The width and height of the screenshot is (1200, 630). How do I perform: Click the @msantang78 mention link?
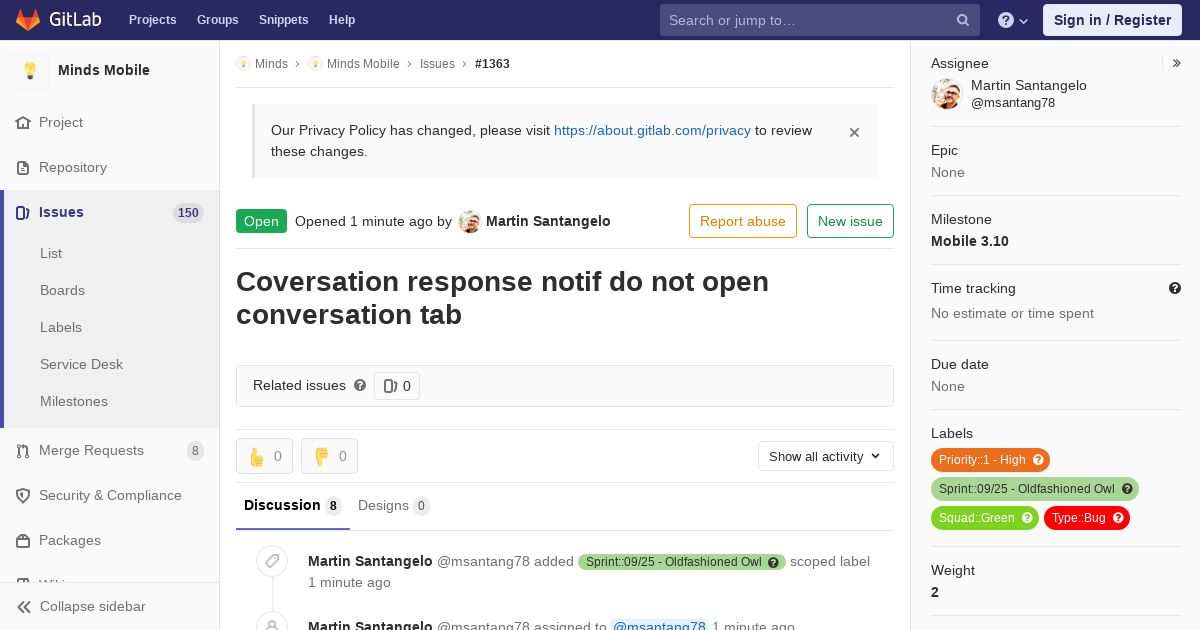[x=659, y=626]
